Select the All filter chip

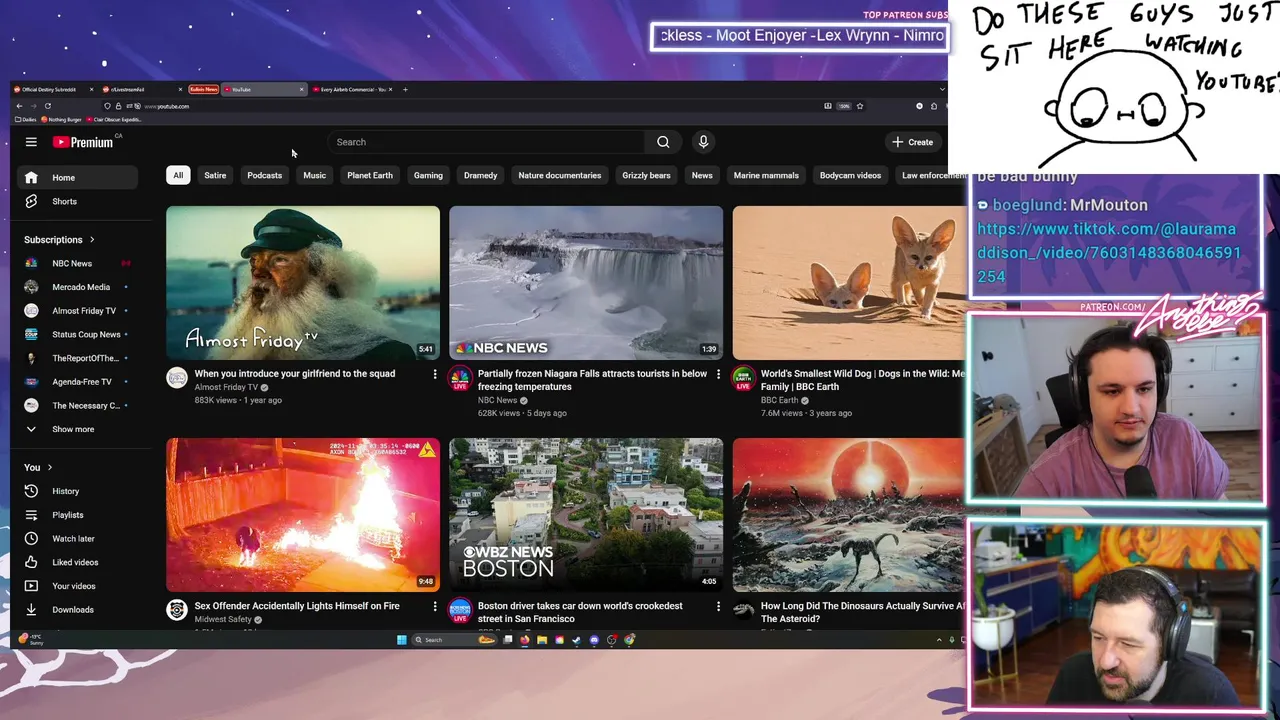pos(178,175)
